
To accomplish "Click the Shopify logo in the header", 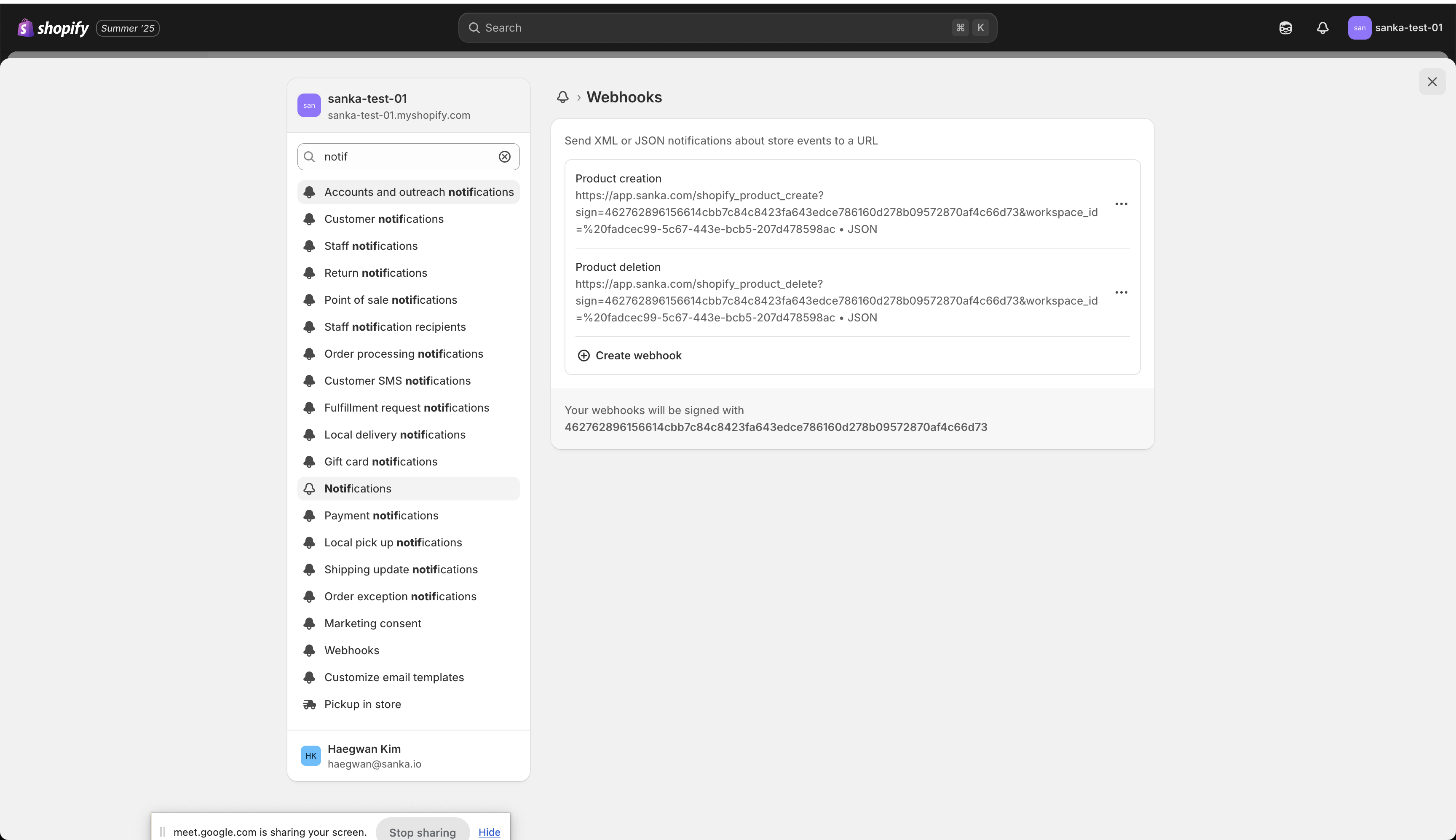I will (x=53, y=28).
